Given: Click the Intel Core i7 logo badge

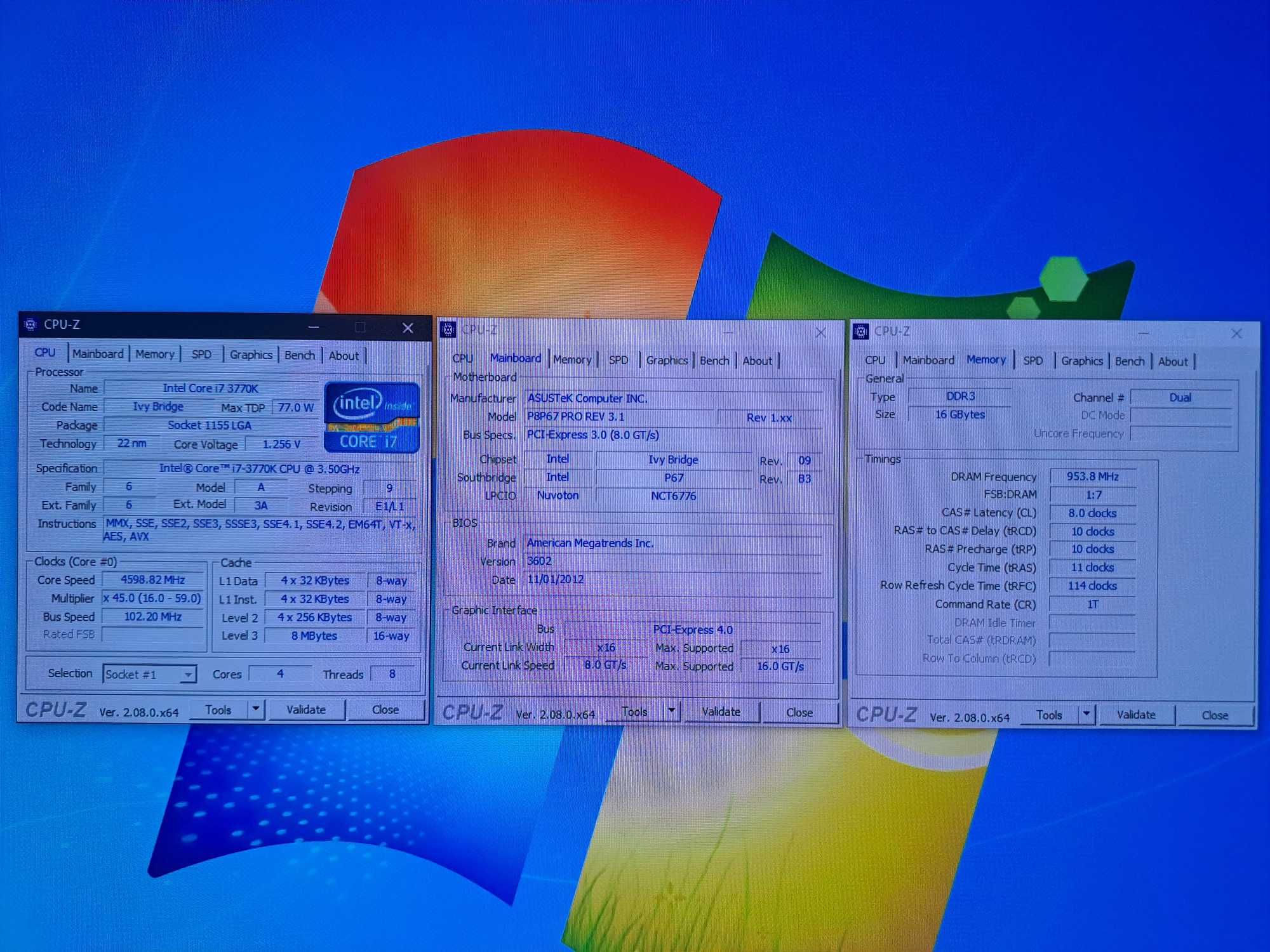Looking at the screenshot, I should click(371, 417).
